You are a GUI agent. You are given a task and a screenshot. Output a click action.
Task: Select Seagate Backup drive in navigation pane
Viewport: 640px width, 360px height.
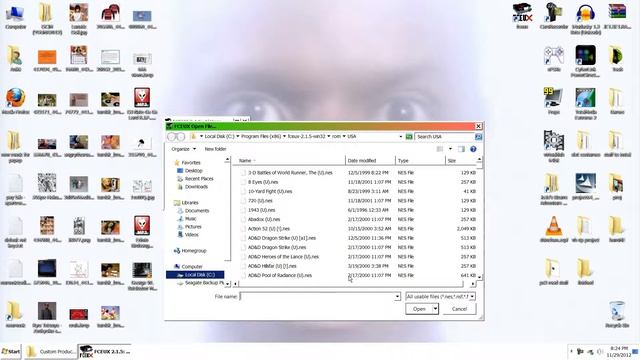pyautogui.click(x=201, y=283)
